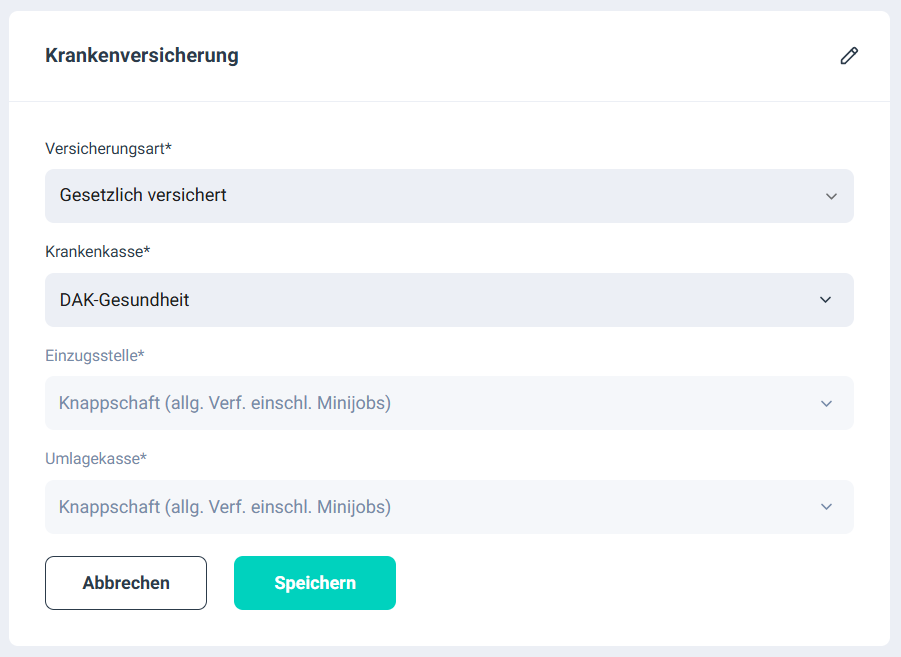Click the Einzugsstelle chevron arrow
Image resolution: width=901 pixels, height=657 pixels.
[x=826, y=404]
